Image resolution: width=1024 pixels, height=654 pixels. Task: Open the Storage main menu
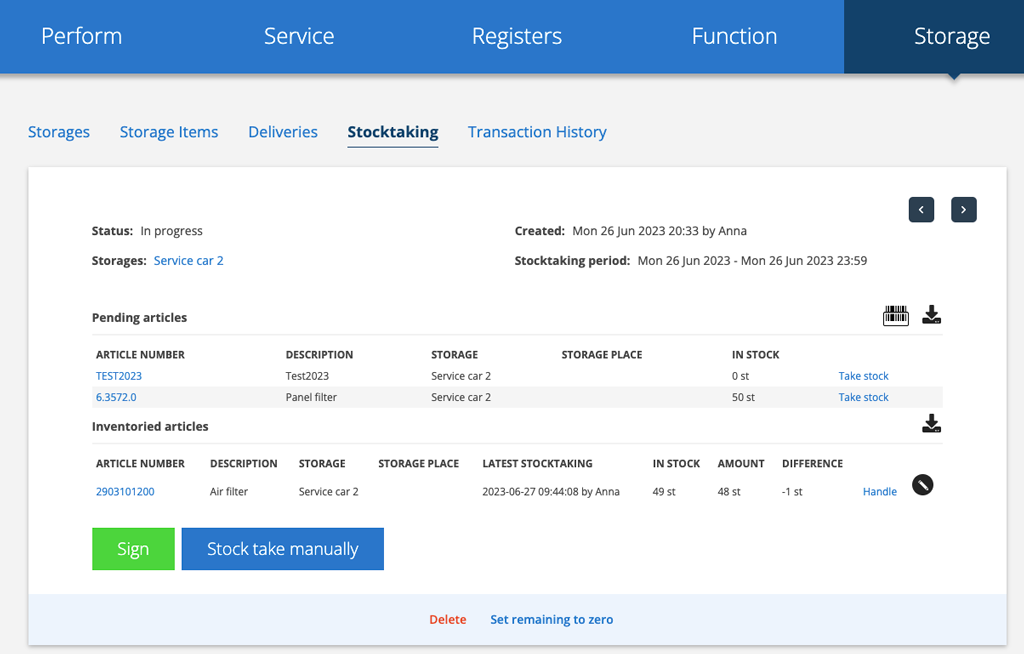[952, 36]
